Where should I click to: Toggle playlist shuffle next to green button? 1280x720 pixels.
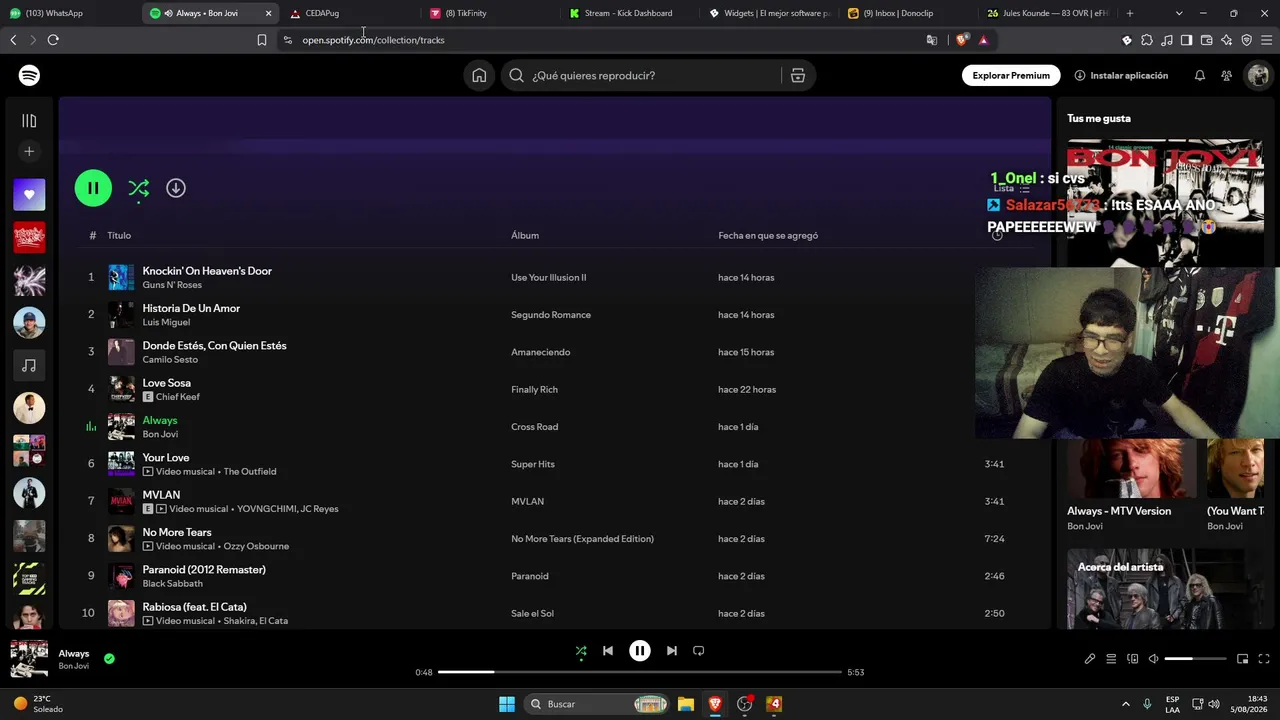click(x=139, y=188)
